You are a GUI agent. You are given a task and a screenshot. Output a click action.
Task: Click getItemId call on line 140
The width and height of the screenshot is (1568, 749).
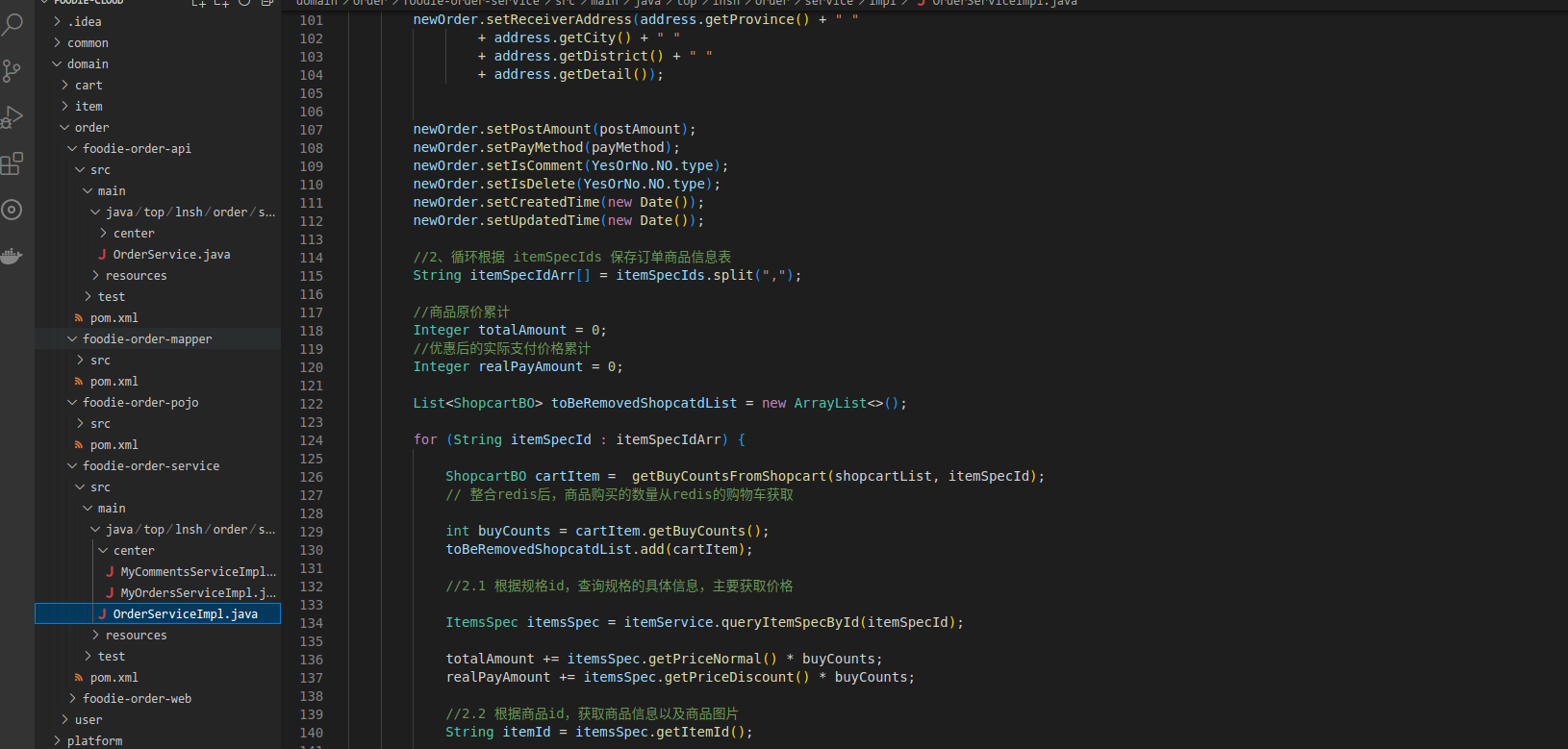coord(693,732)
